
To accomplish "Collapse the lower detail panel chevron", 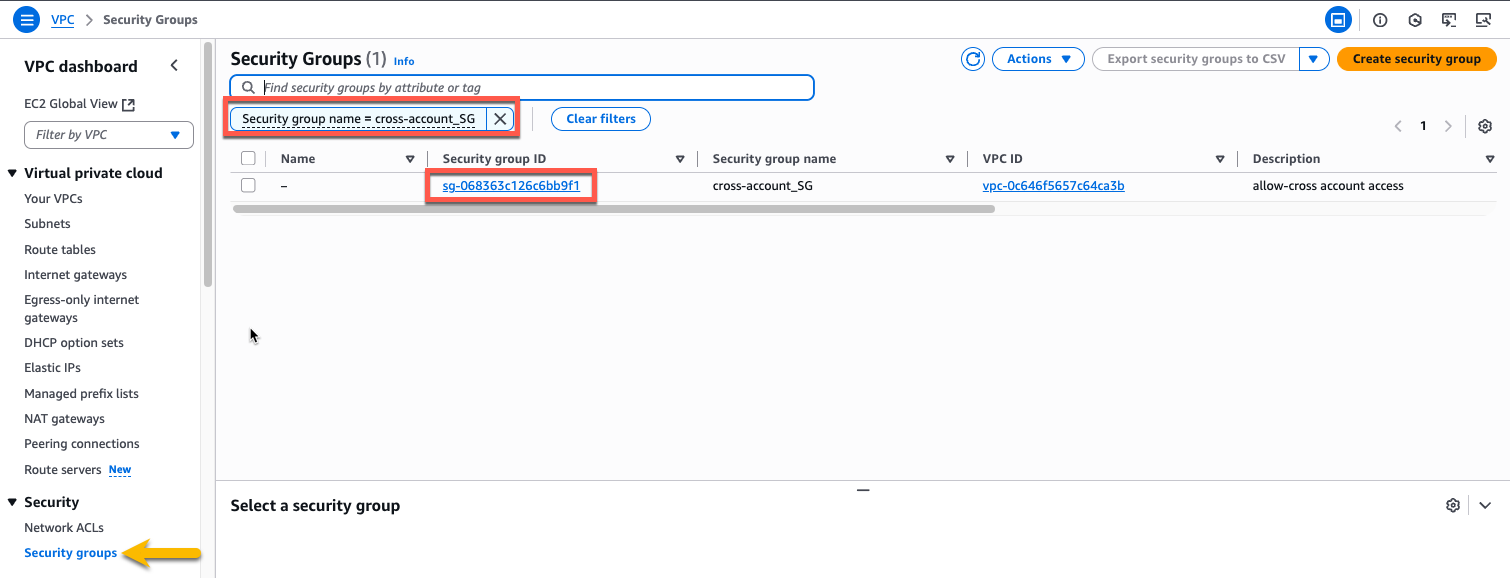I will click(x=1485, y=505).
